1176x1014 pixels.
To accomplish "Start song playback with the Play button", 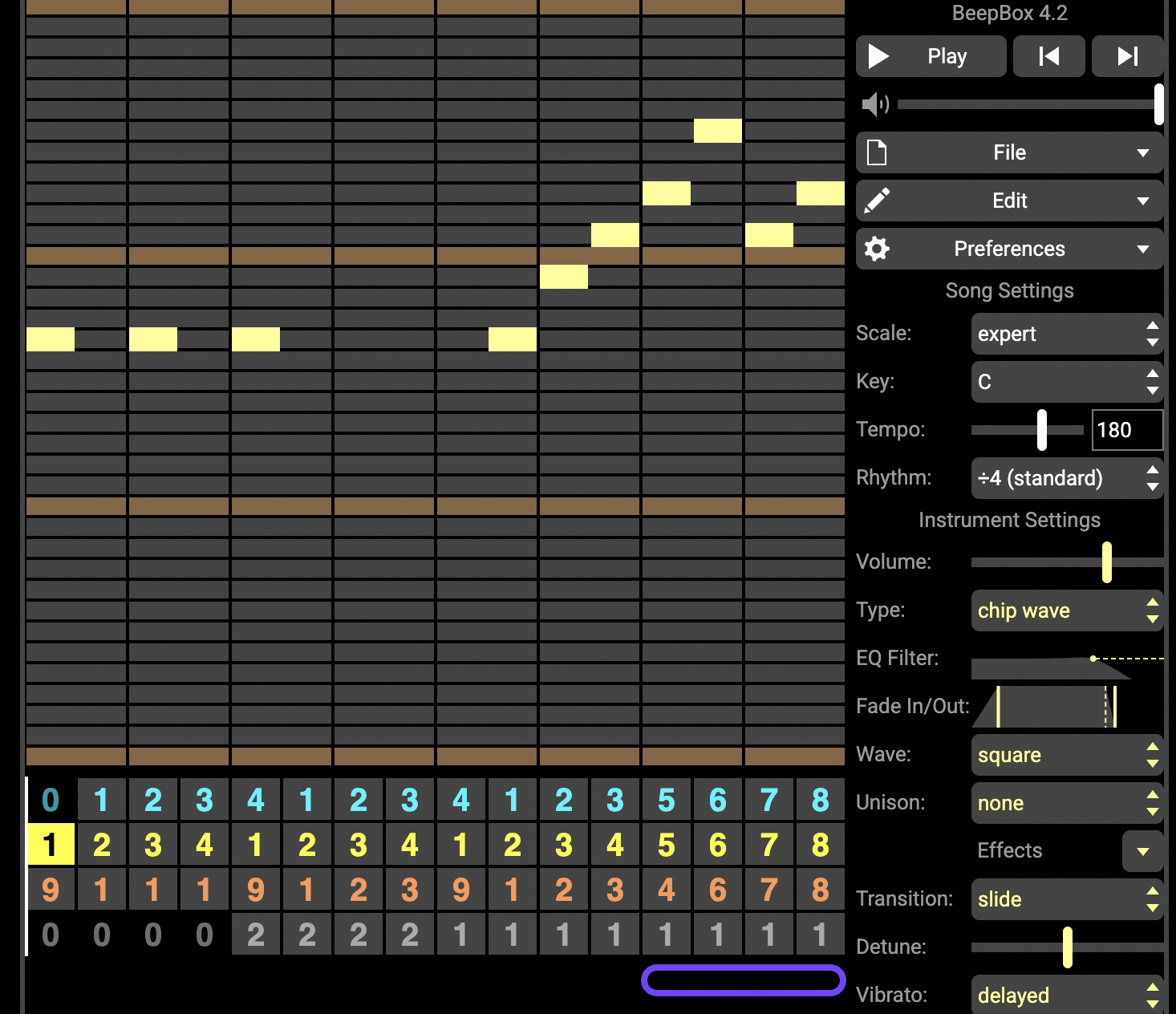I will click(x=931, y=56).
